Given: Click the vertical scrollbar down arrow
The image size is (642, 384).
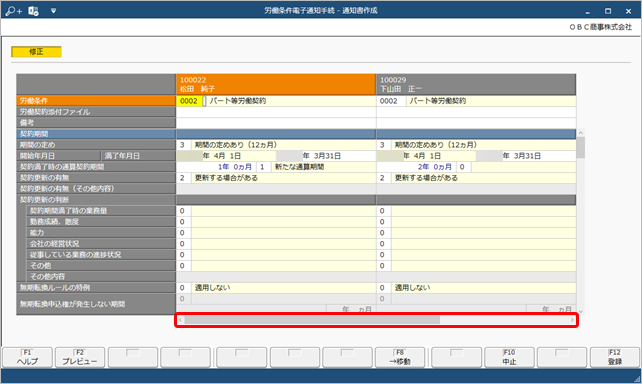Looking at the screenshot, I should [x=581, y=312].
